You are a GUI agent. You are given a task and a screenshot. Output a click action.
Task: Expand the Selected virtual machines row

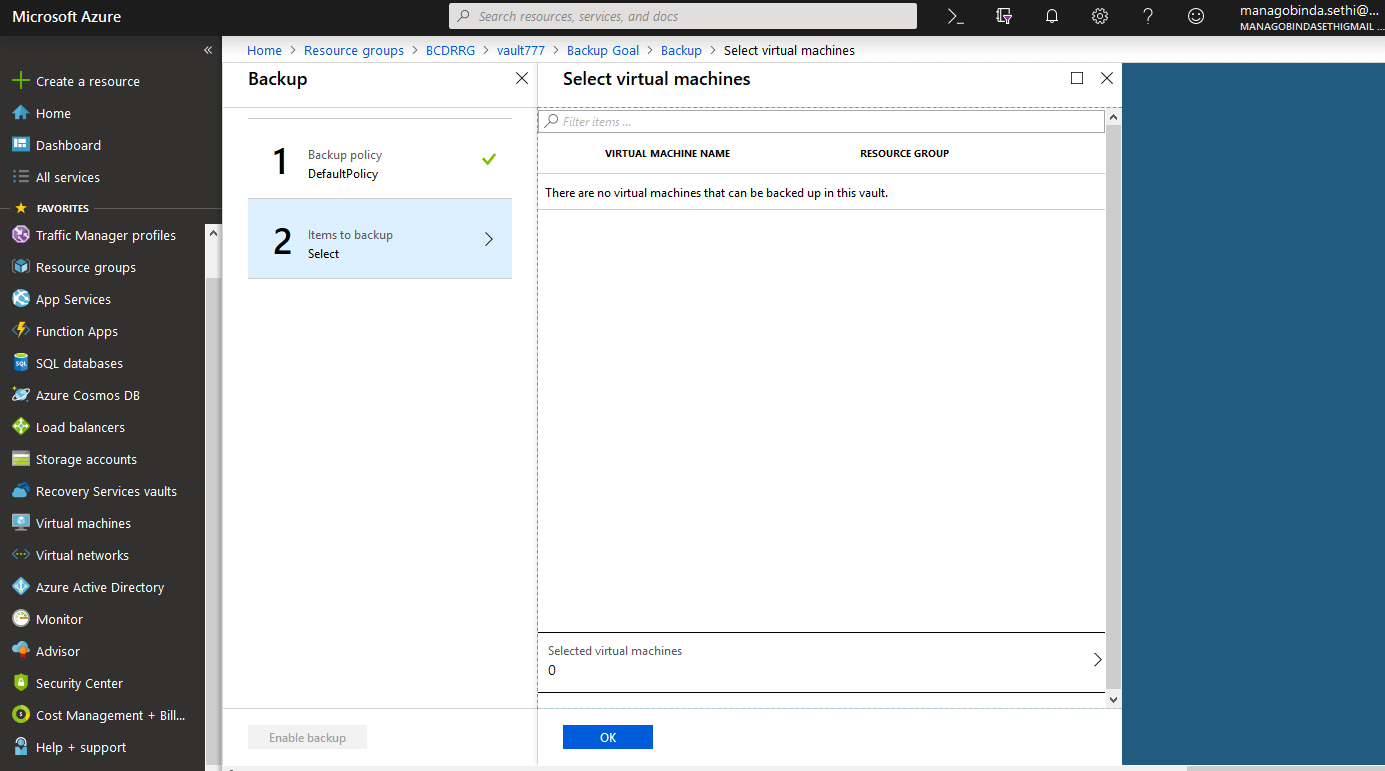tap(822, 661)
